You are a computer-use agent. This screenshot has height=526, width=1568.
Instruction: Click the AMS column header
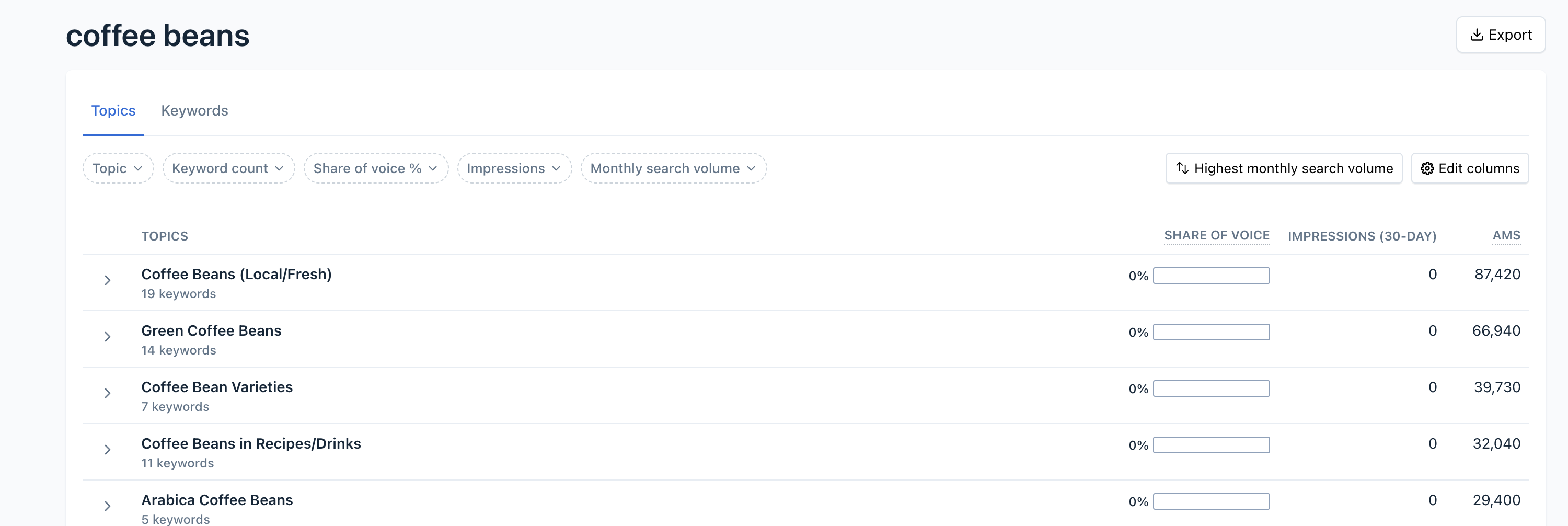(1506, 236)
